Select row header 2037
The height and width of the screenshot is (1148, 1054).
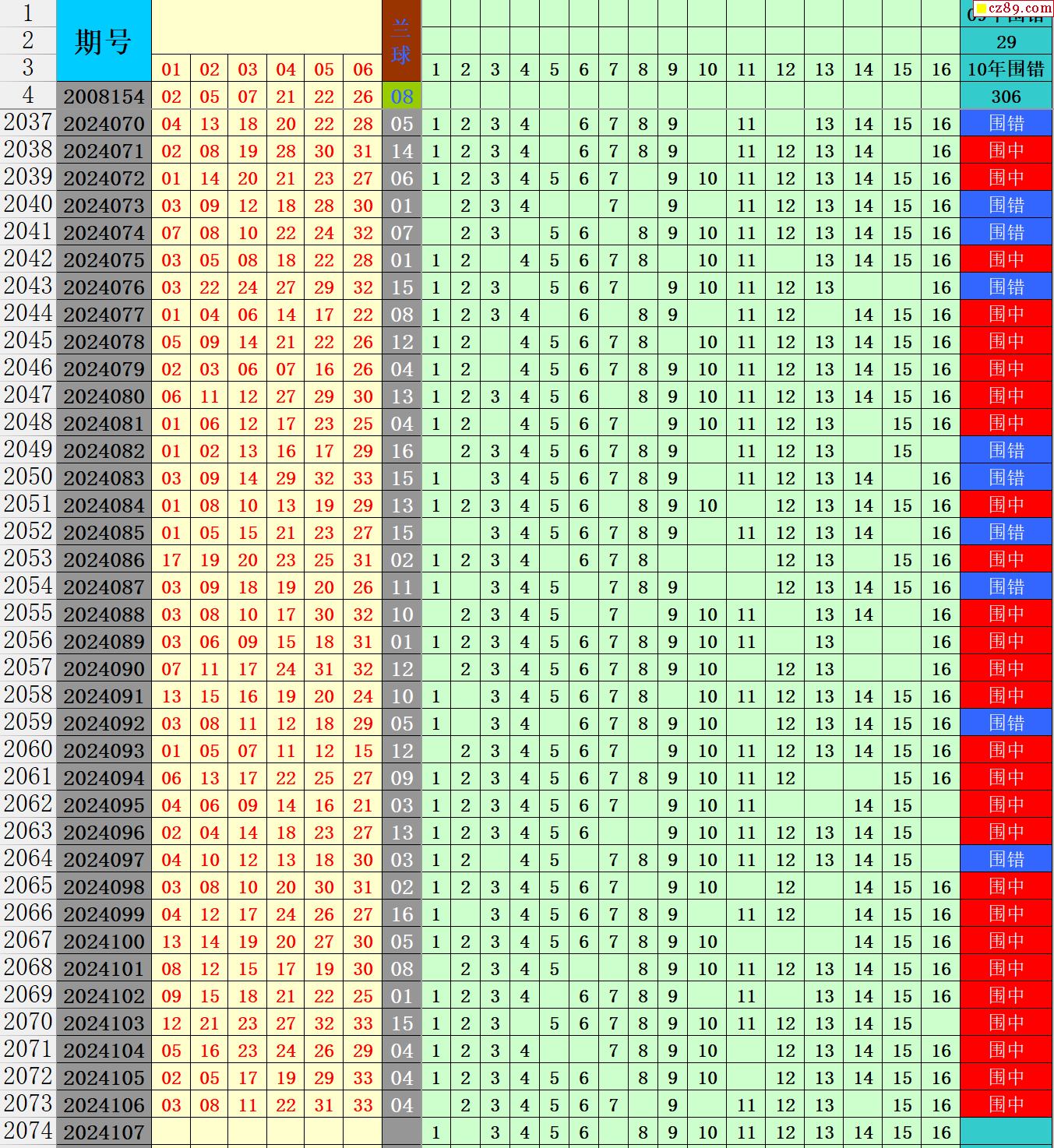pos(28,123)
